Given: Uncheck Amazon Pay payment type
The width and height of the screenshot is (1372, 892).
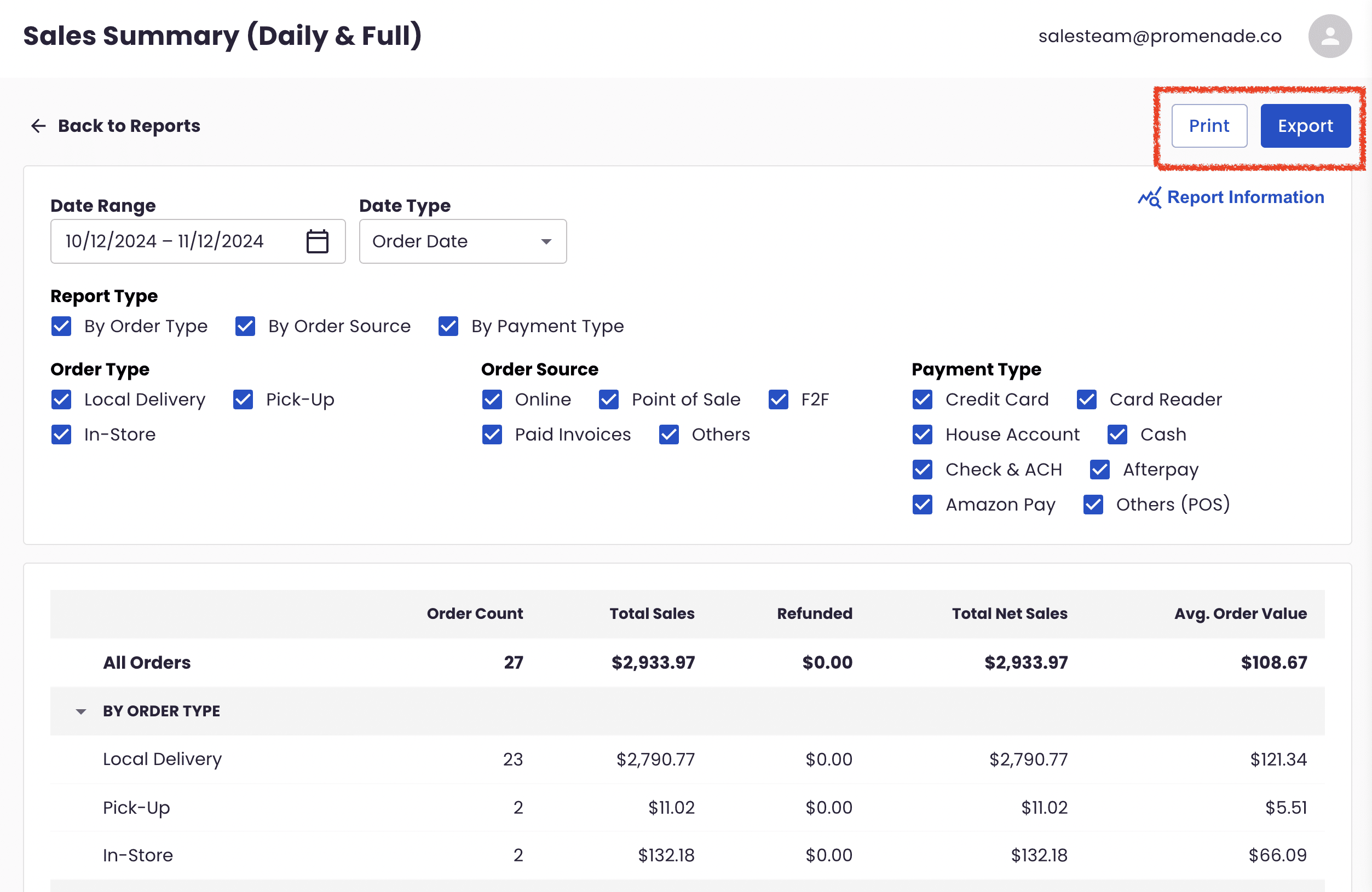Looking at the screenshot, I should (x=923, y=505).
